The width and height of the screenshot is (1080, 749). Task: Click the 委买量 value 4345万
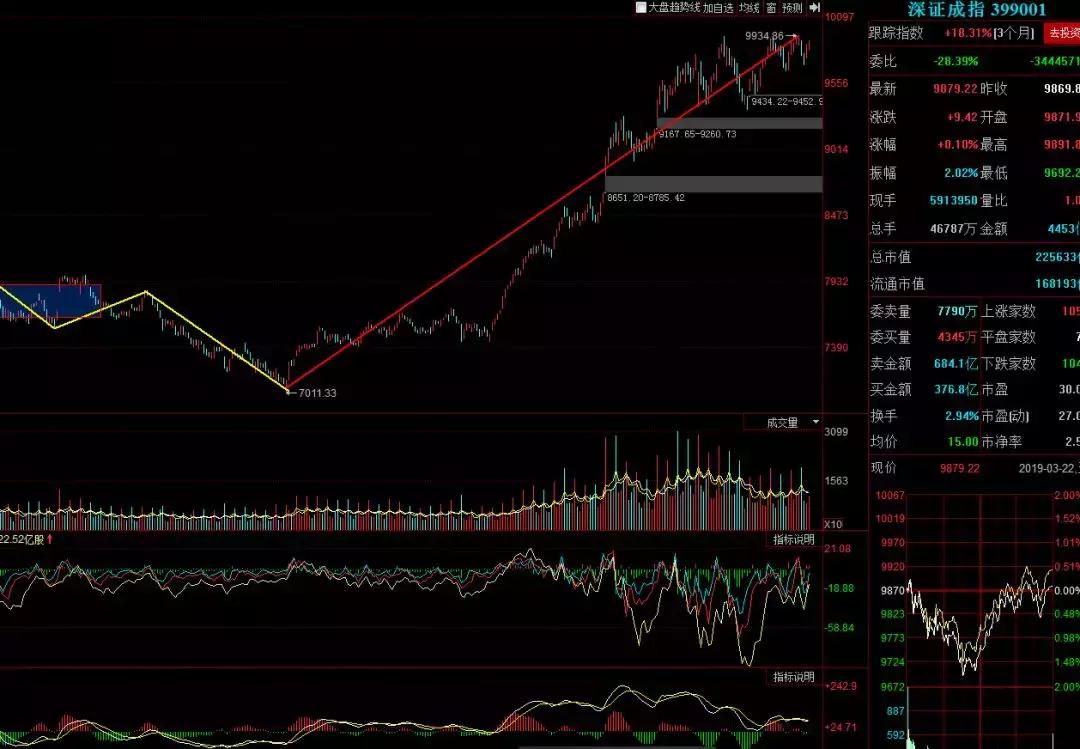pyautogui.click(x=957, y=337)
